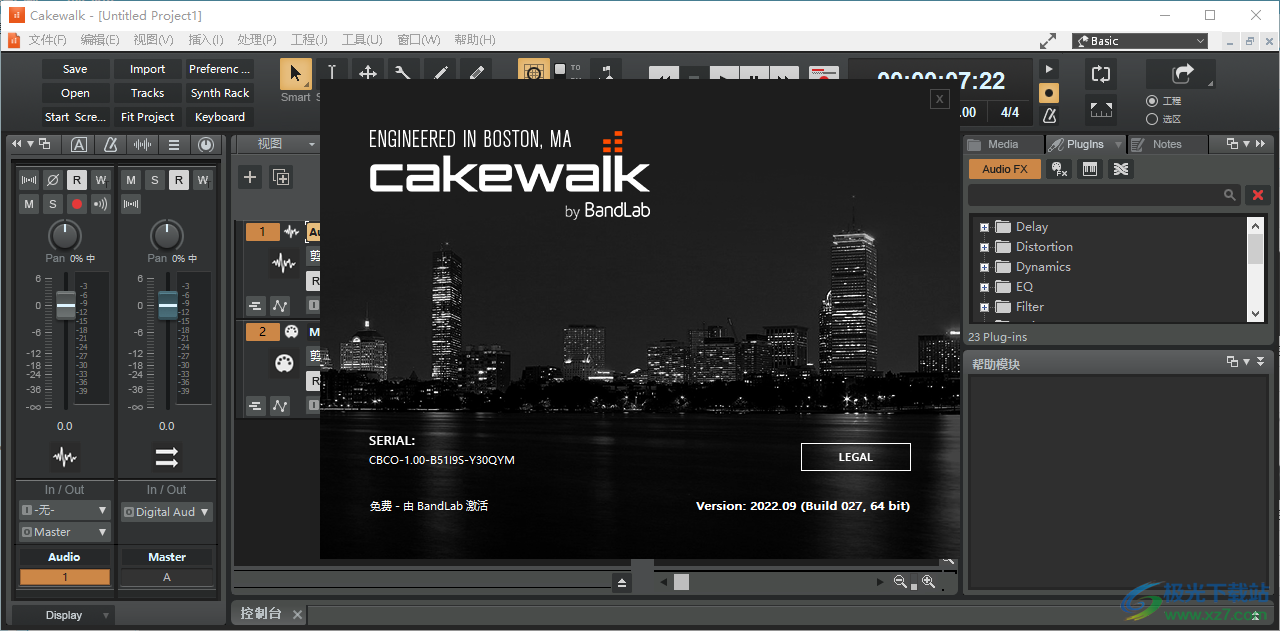
Task: Switch to the Media browser tab
Action: [x=1004, y=144]
